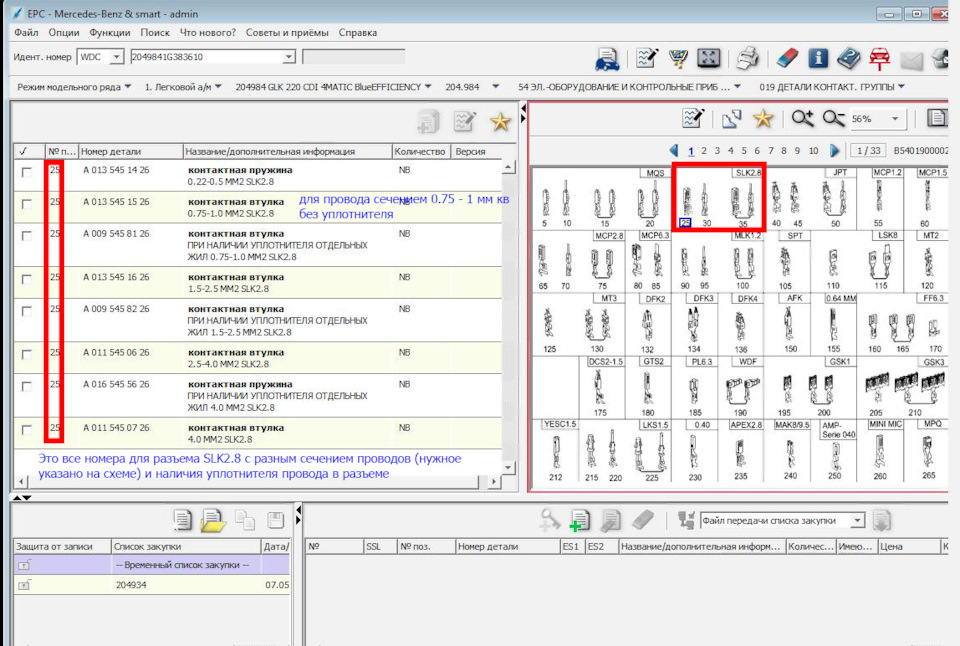This screenshot has width=960, height=646.
Task: Select the checkbox for part A 011 545 07 26
Action: pyautogui.click(x=26, y=430)
